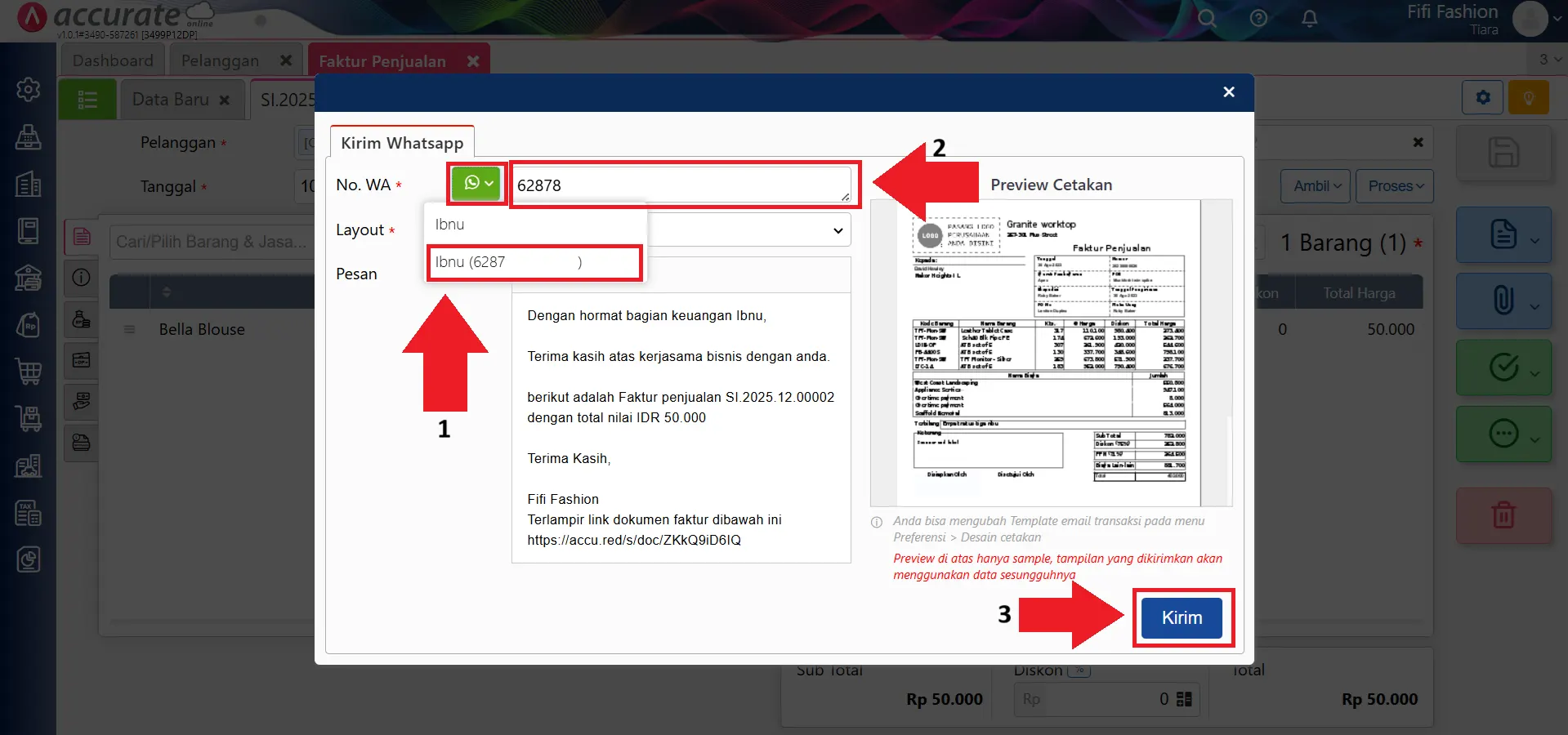
Task: Click the green ellipsis options button
Action: 1503,434
